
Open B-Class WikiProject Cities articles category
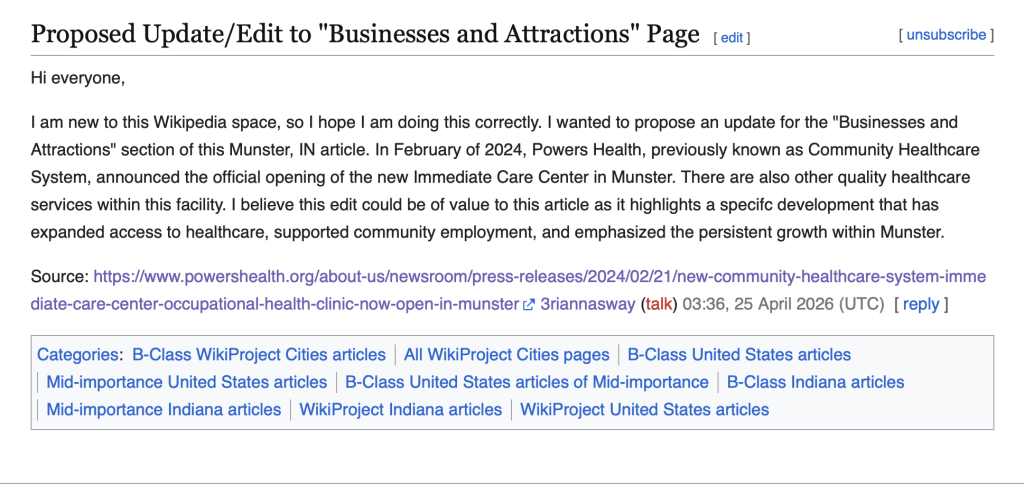tap(259, 354)
